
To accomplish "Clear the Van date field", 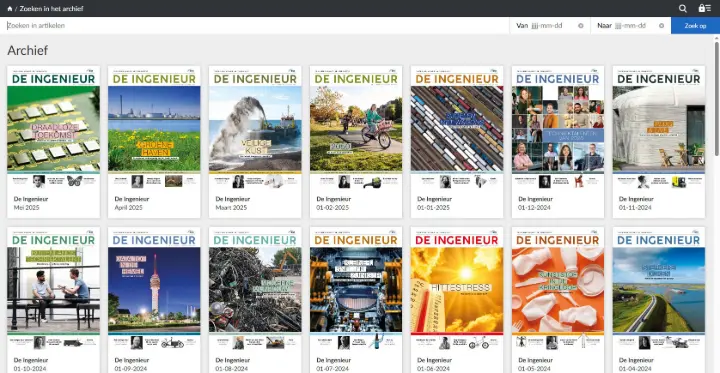I will 580,26.
